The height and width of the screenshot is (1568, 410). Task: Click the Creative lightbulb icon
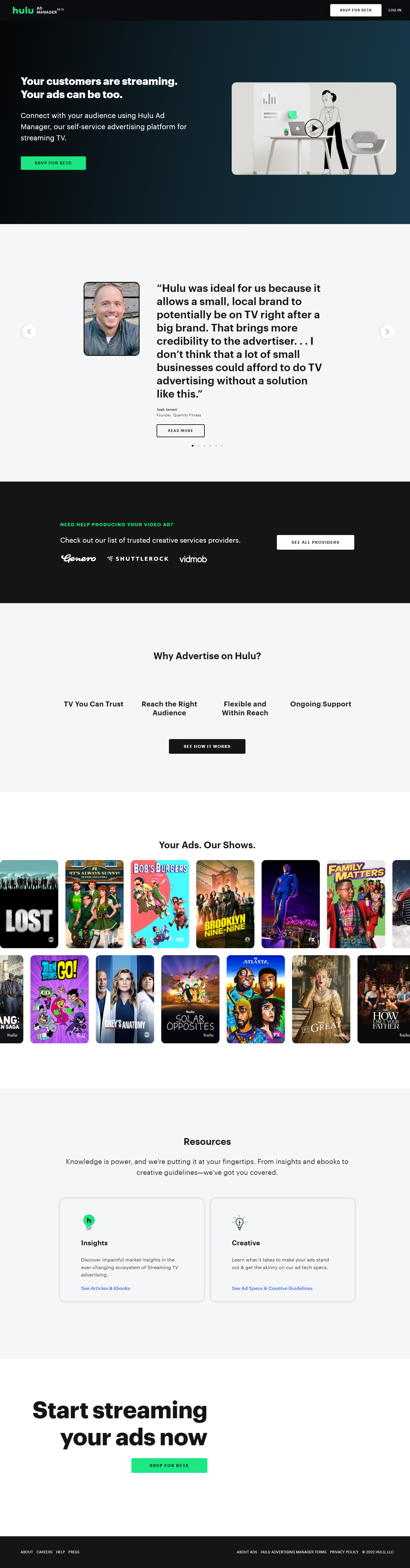point(240,1222)
